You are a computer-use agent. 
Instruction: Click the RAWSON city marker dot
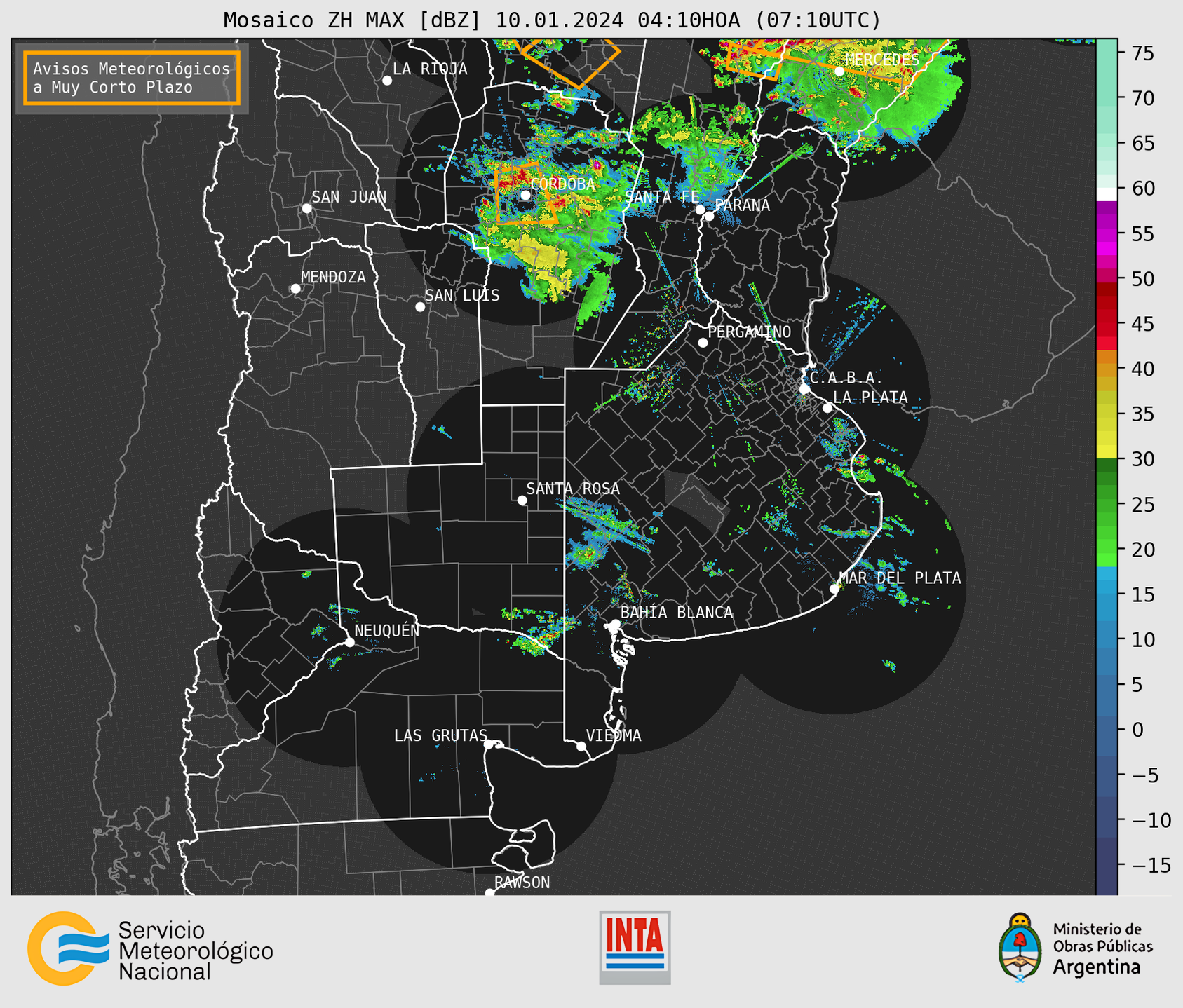coord(489,892)
